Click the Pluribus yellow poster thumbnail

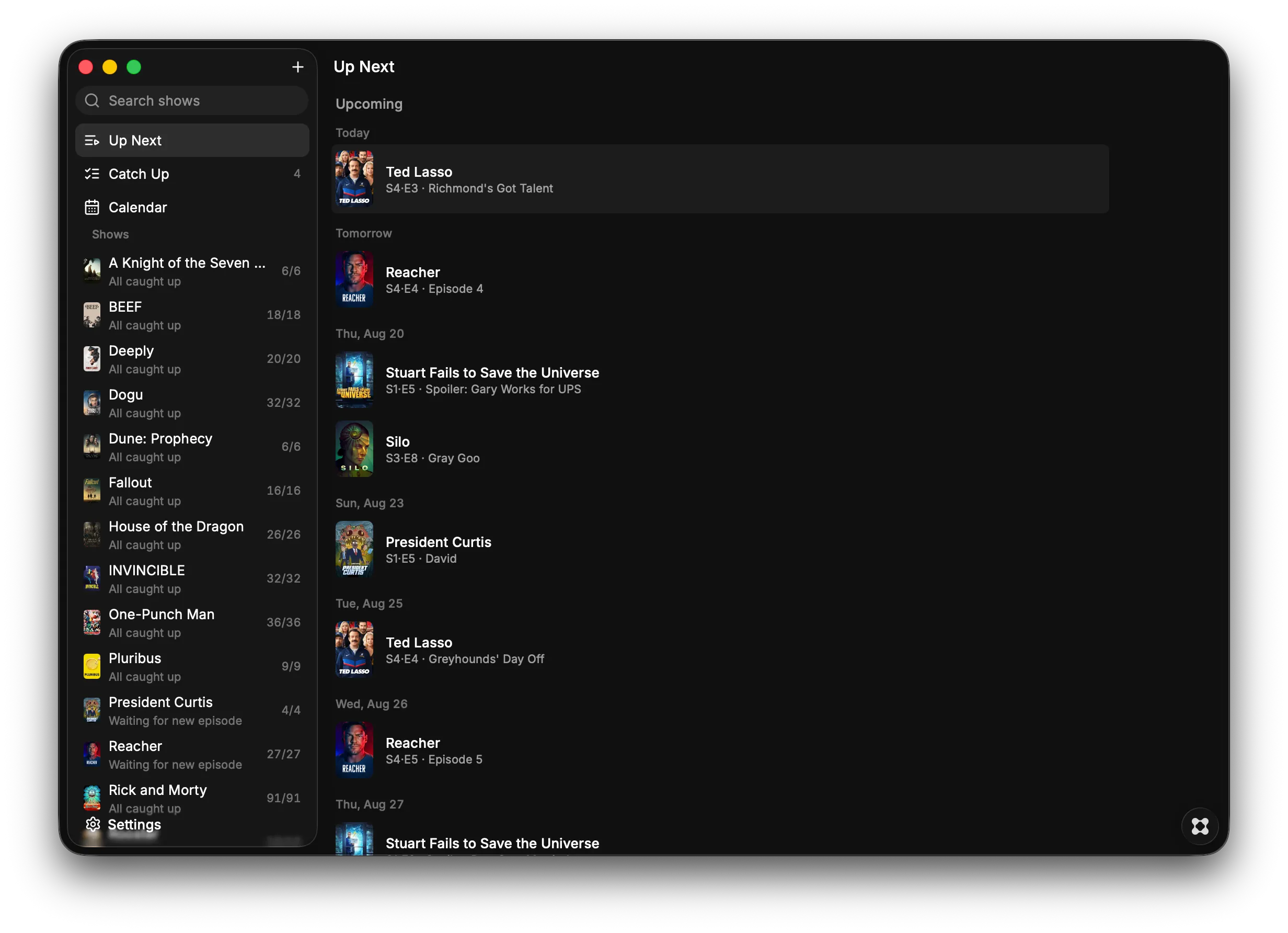tap(92, 666)
